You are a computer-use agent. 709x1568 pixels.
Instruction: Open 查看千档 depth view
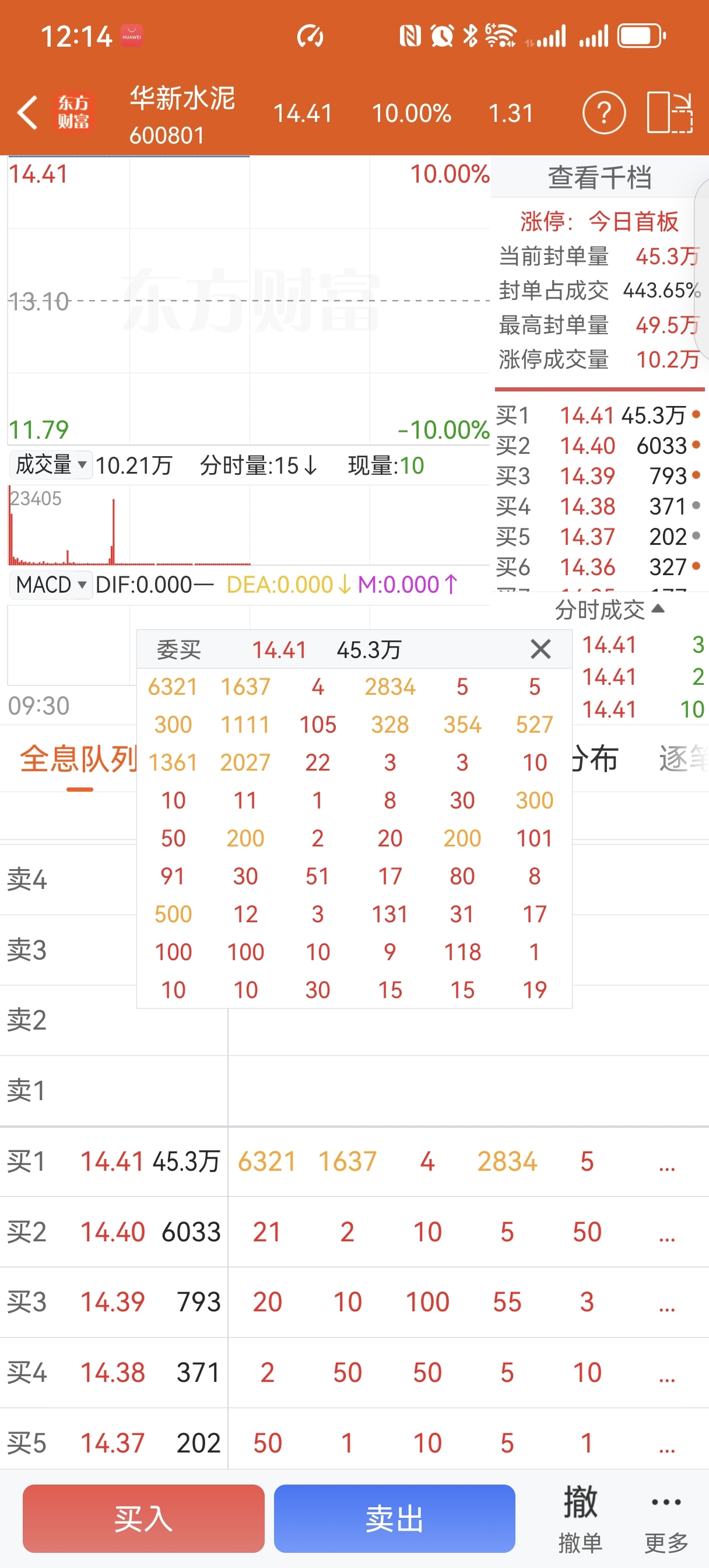tap(599, 177)
